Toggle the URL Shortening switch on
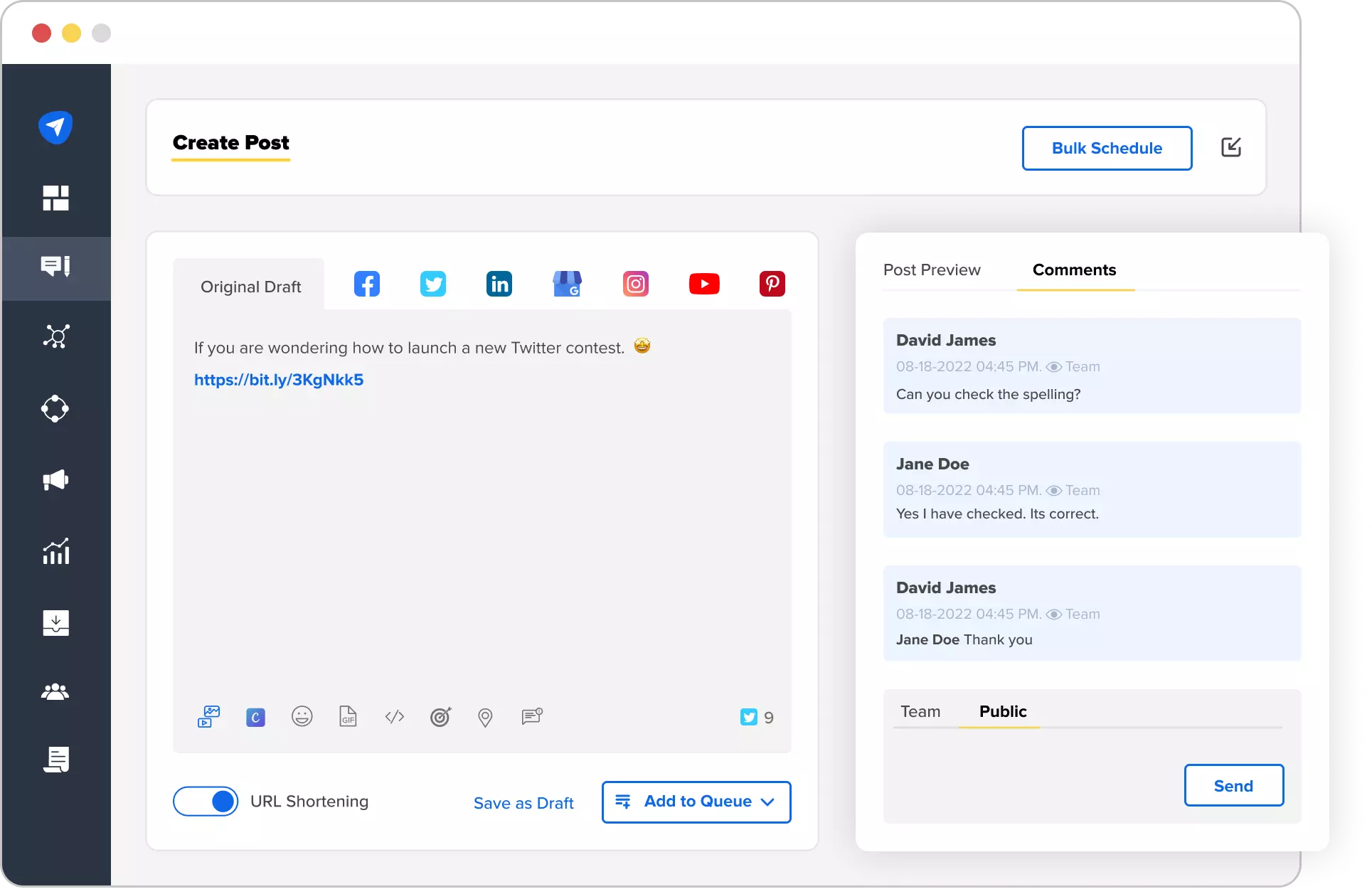 pos(205,801)
